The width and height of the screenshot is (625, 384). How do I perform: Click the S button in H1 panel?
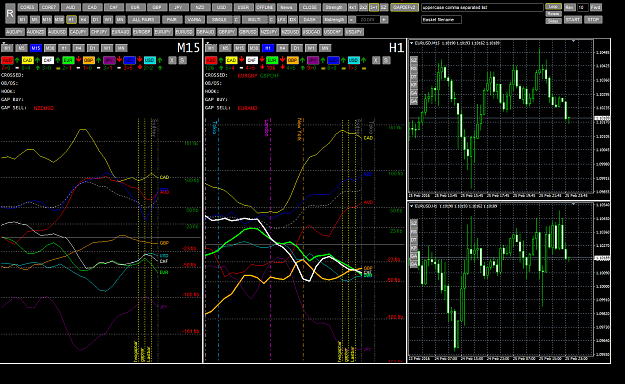(386, 60)
